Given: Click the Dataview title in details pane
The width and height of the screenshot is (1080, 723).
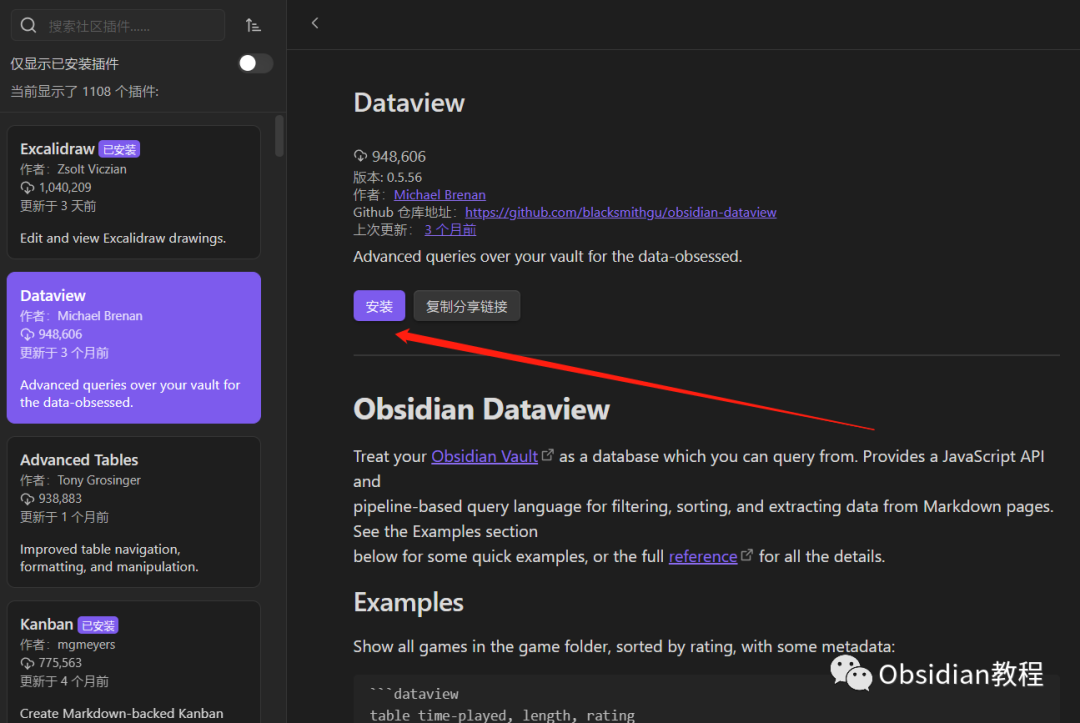Looking at the screenshot, I should 409,103.
